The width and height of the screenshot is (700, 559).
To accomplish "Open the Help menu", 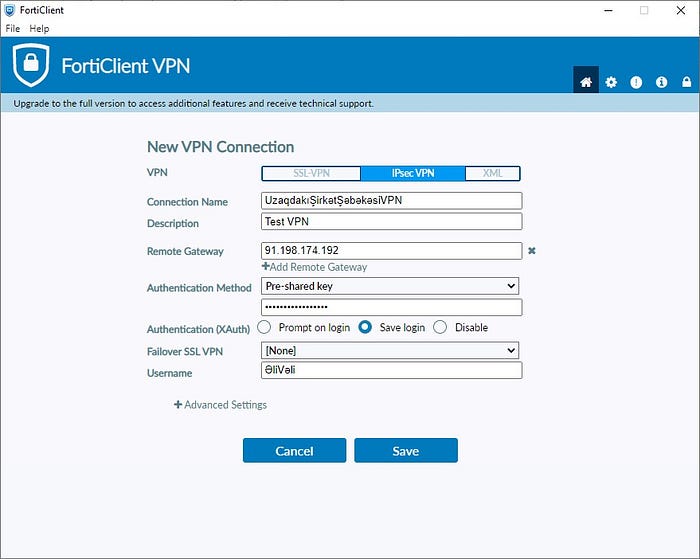I will point(39,29).
